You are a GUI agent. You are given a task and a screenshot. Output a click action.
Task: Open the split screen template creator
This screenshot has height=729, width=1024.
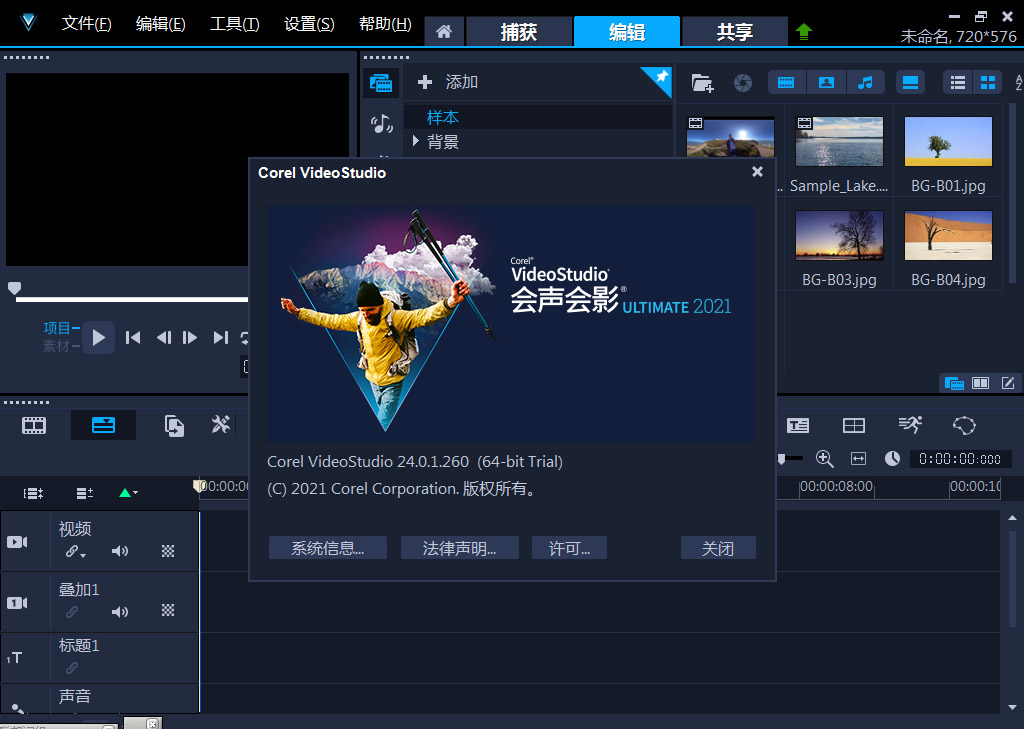click(x=853, y=425)
